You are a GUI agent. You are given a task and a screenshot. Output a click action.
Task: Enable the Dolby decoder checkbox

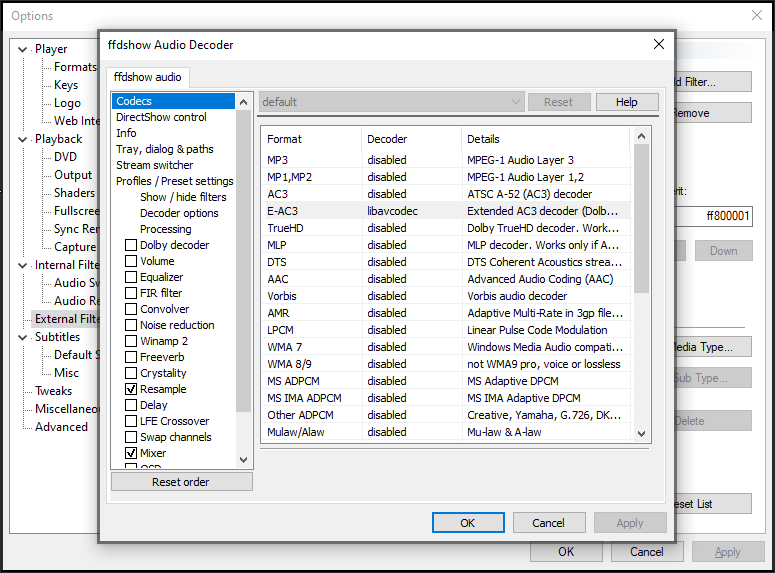131,245
